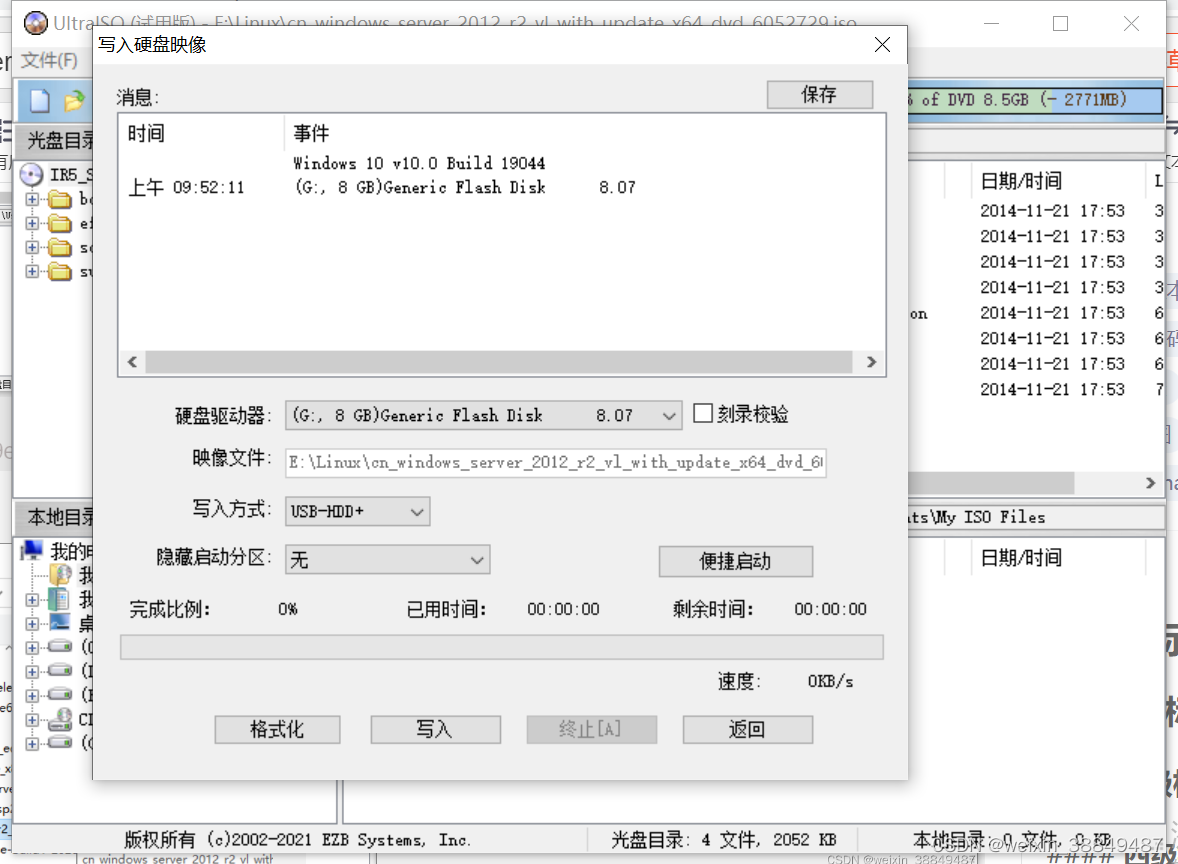Screen dimensions: 1178x864
Task: Enable the 刻录校验 checkbox
Action: (x=702, y=413)
